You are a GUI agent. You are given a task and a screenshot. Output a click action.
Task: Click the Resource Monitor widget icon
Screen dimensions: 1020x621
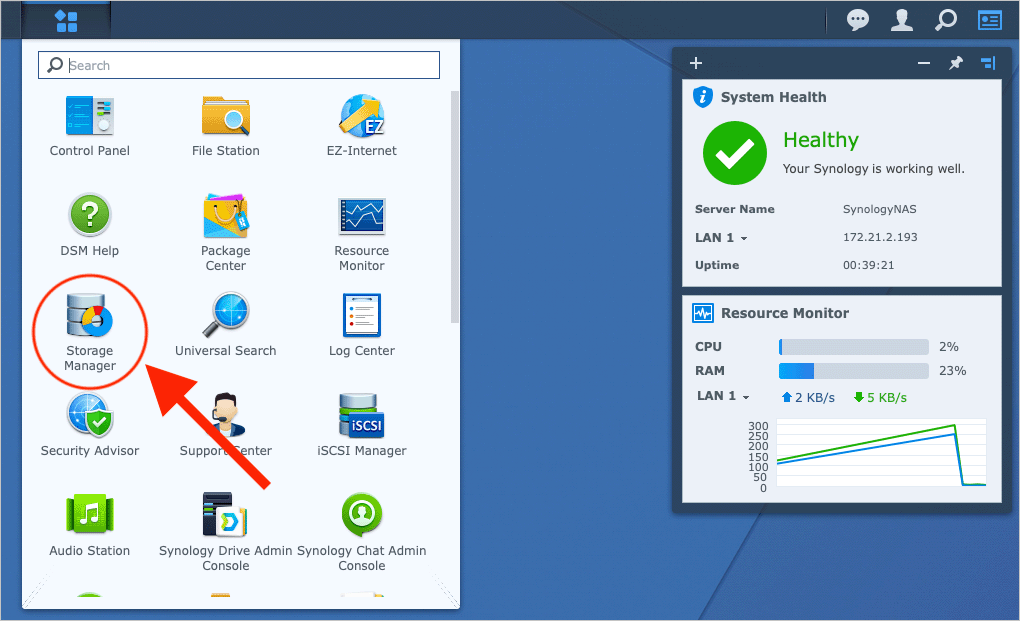[x=703, y=313]
